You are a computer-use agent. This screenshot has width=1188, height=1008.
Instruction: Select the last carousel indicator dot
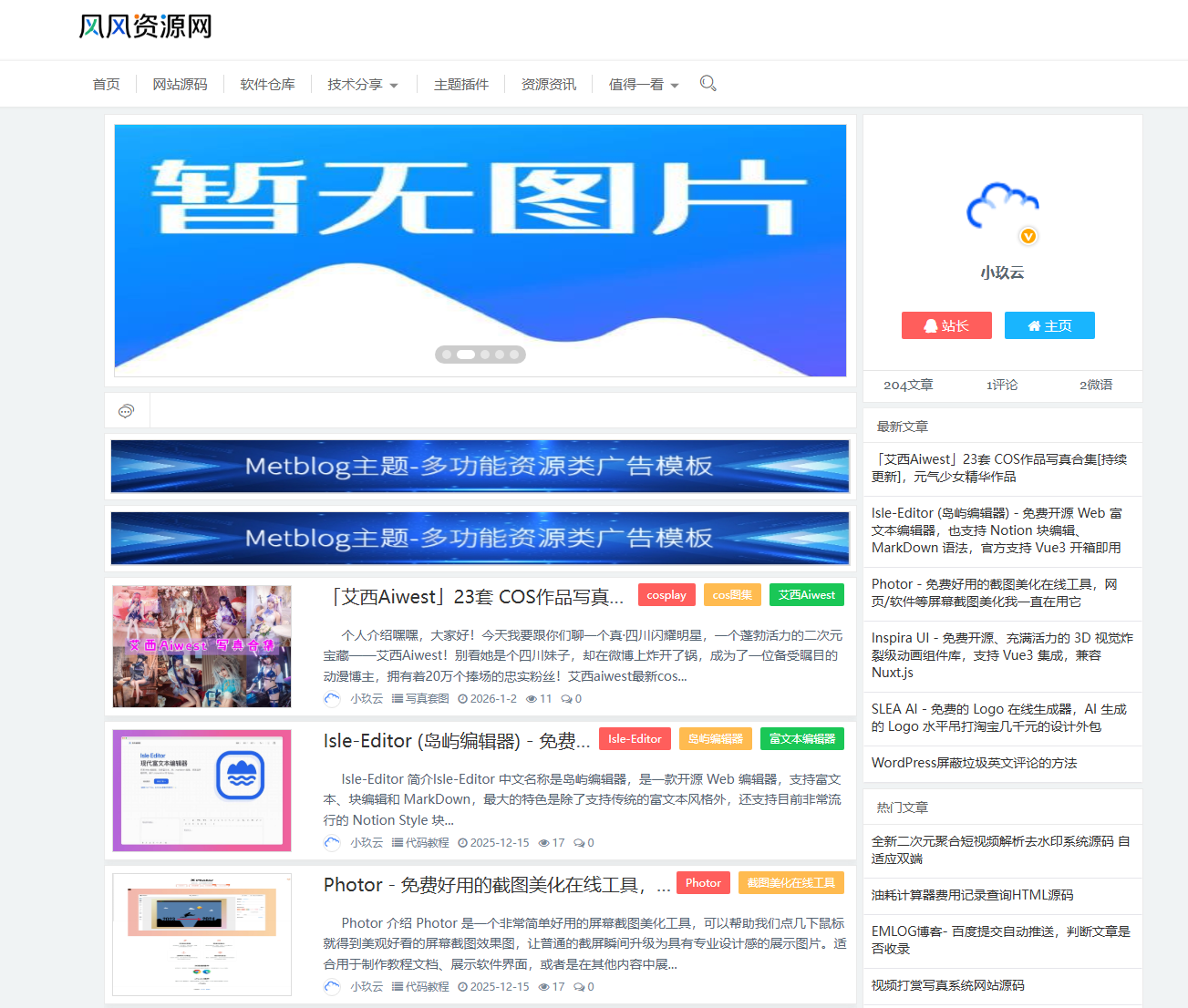(515, 355)
